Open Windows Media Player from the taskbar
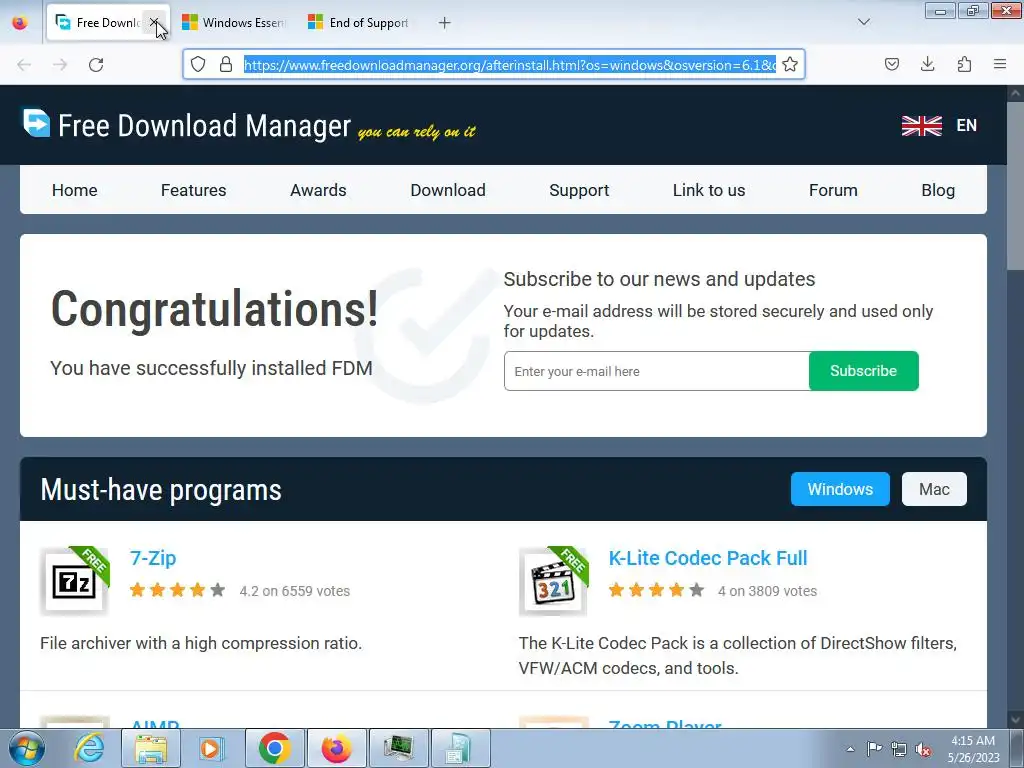Image resolution: width=1024 pixels, height=768 pixels. point(211,748)
